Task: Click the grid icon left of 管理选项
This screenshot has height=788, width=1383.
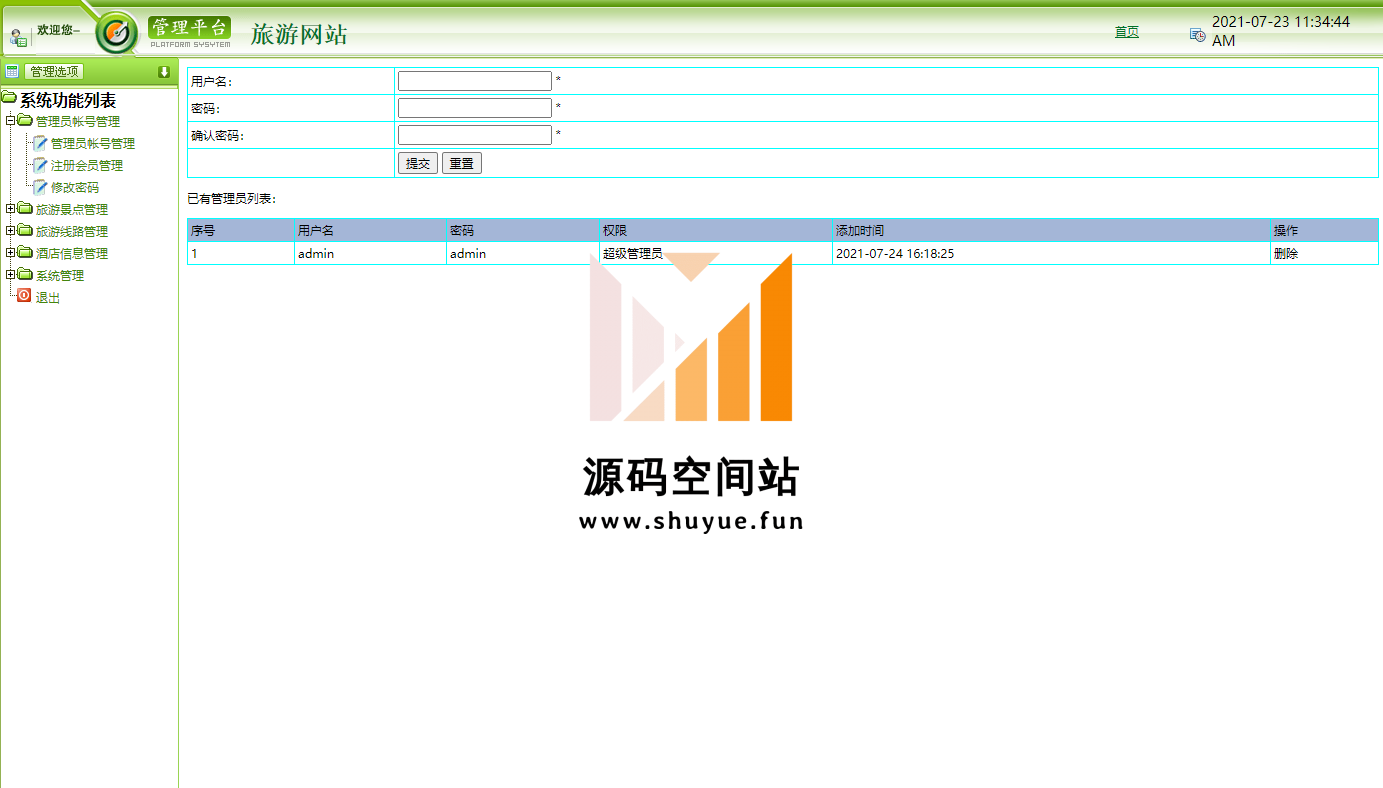Action: [12, 72]
